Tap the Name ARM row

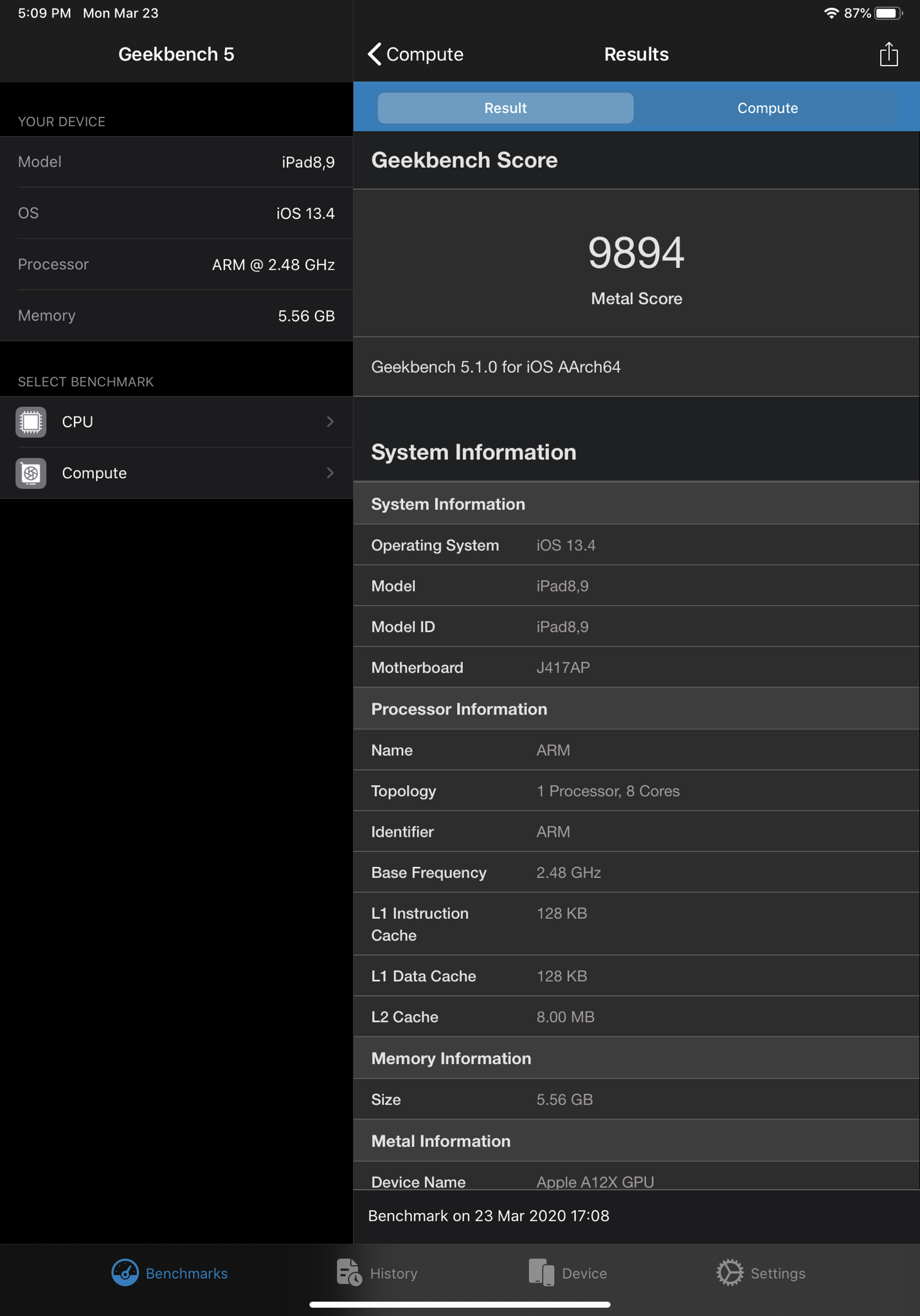click(x=636, y=750)
